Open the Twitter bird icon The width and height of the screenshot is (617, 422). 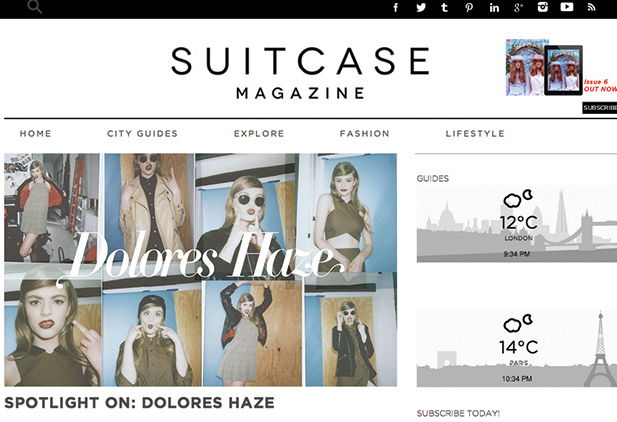tap(421, 8)
